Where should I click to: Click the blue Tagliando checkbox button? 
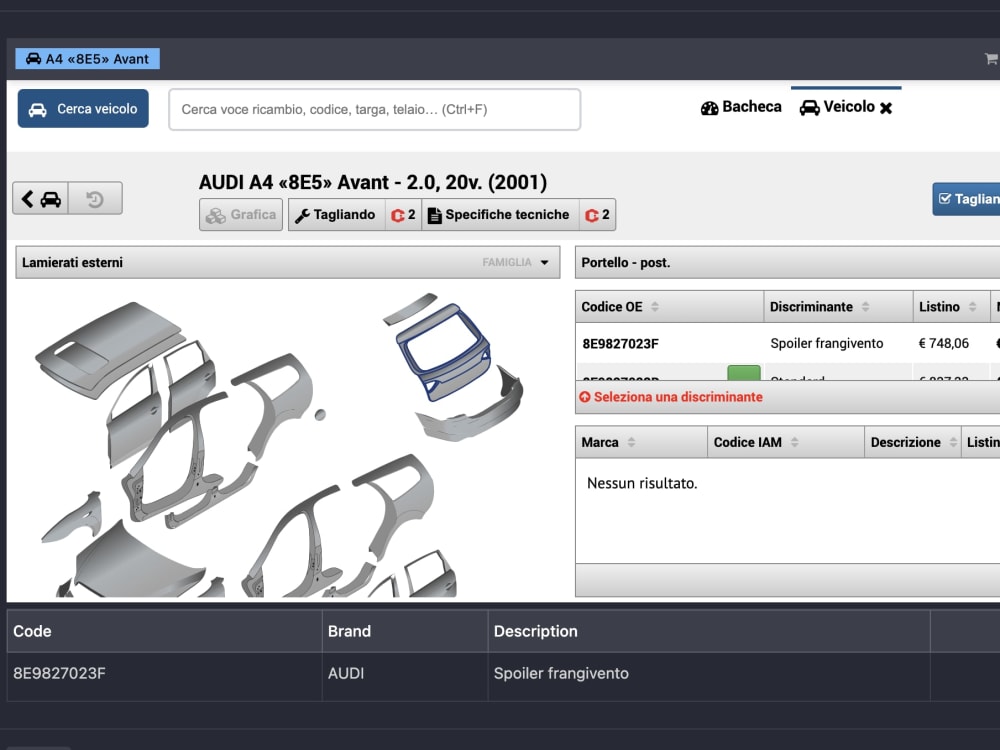[966, 199]
